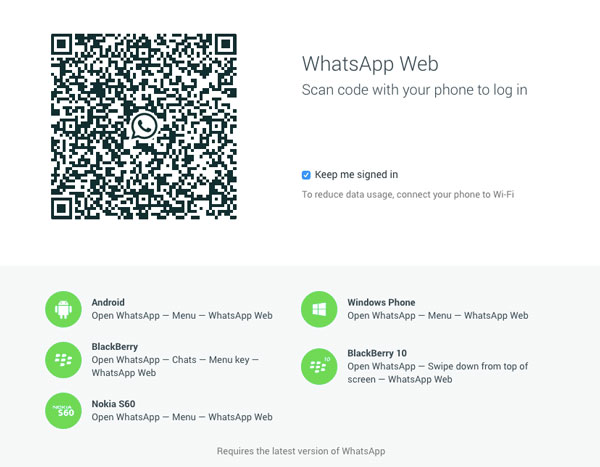Click the QR code image
The height and width of the screenshot is (467, 600).
[144, 126]
